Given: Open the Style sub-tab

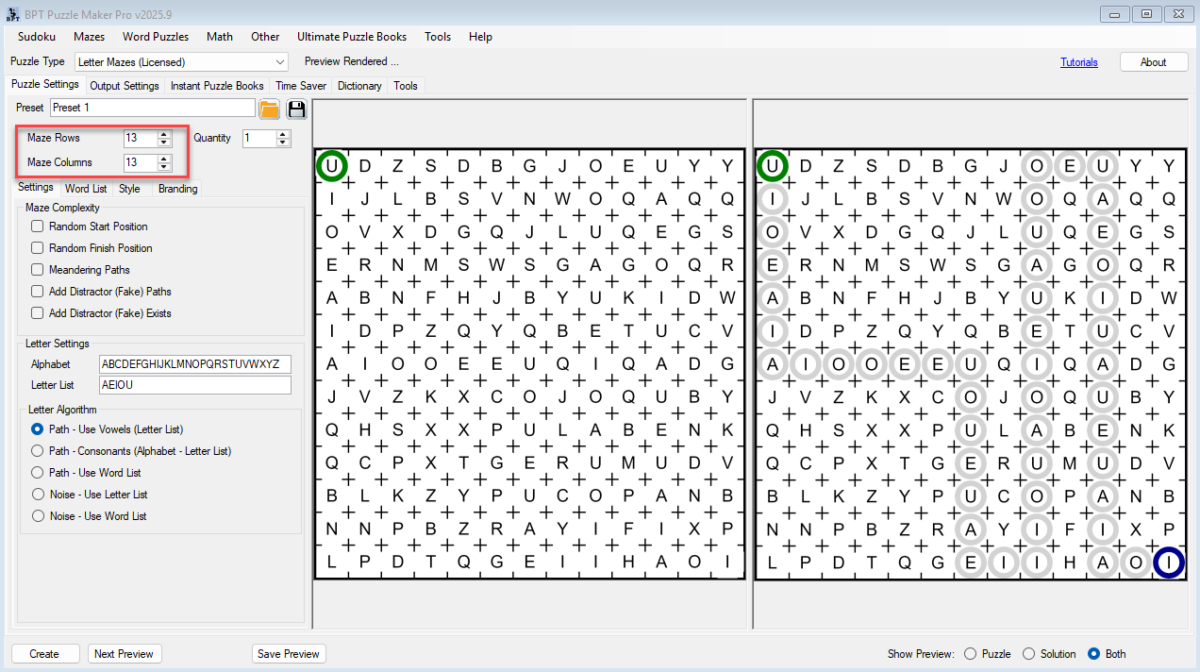Looking at the screenshot, I should pos(129,188).
